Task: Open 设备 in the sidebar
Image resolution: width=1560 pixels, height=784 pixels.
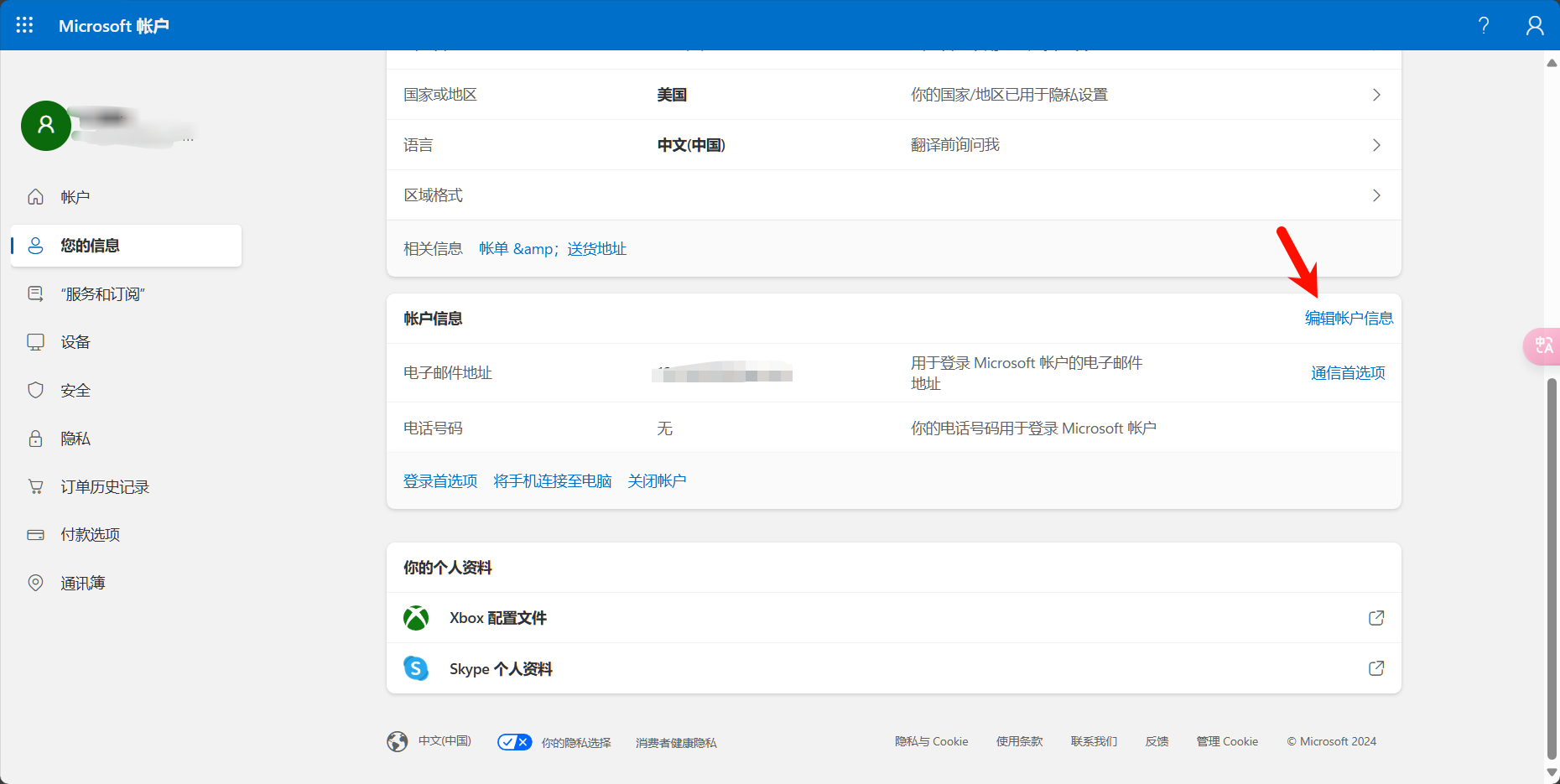Action: pyautogui.click(x=126, y=342)
